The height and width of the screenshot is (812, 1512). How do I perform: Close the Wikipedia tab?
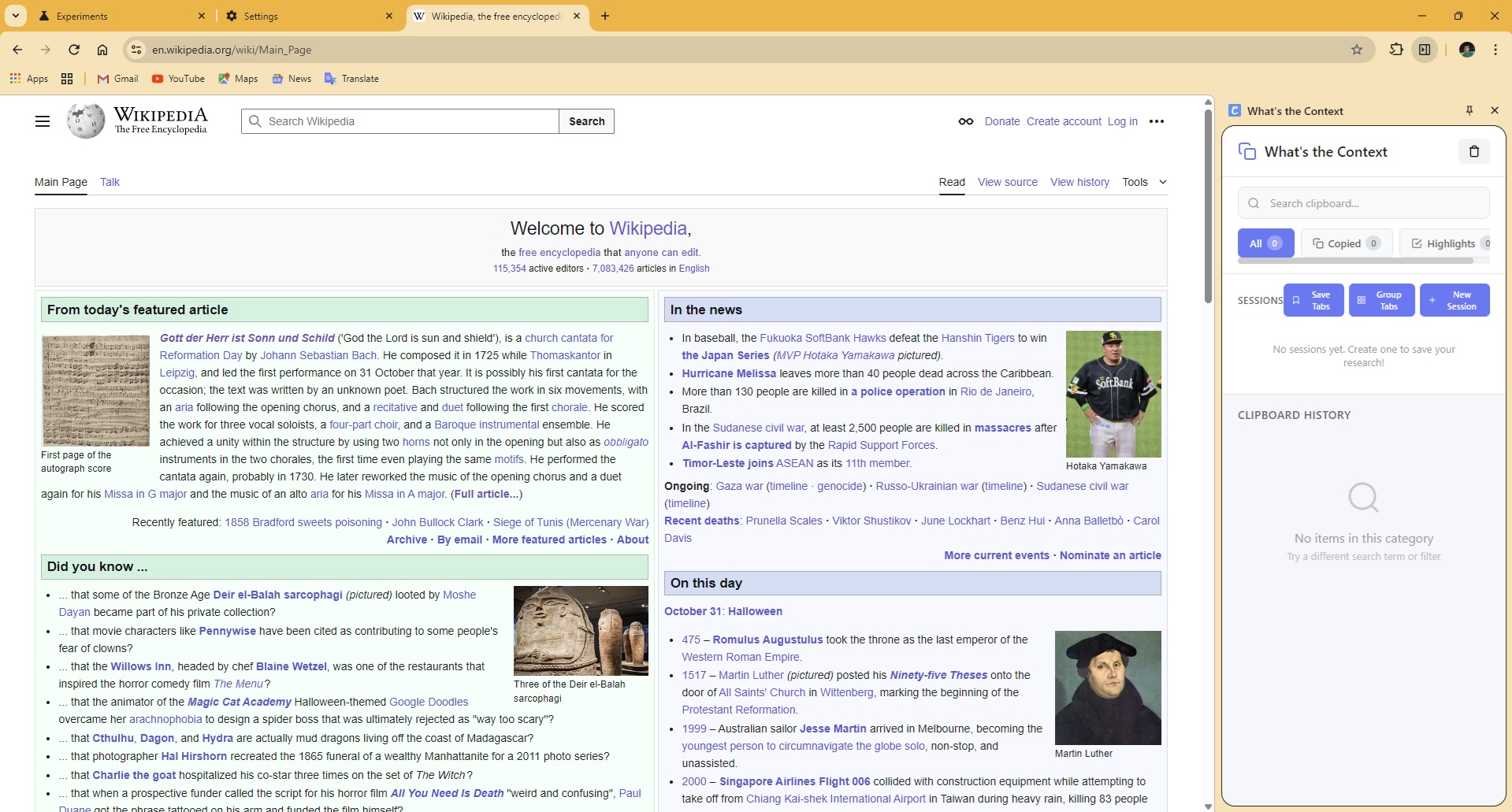(577, 16)
